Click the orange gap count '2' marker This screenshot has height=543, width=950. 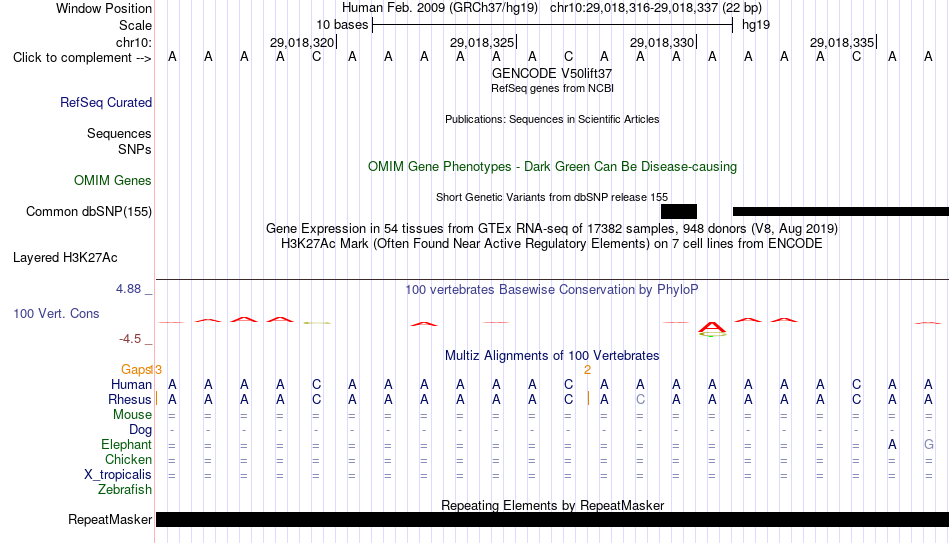coord(587,370)
